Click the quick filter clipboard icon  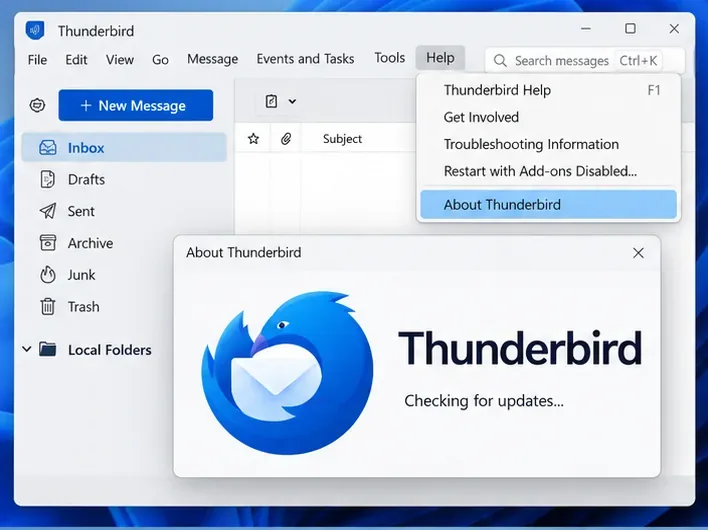click(271, 101)
